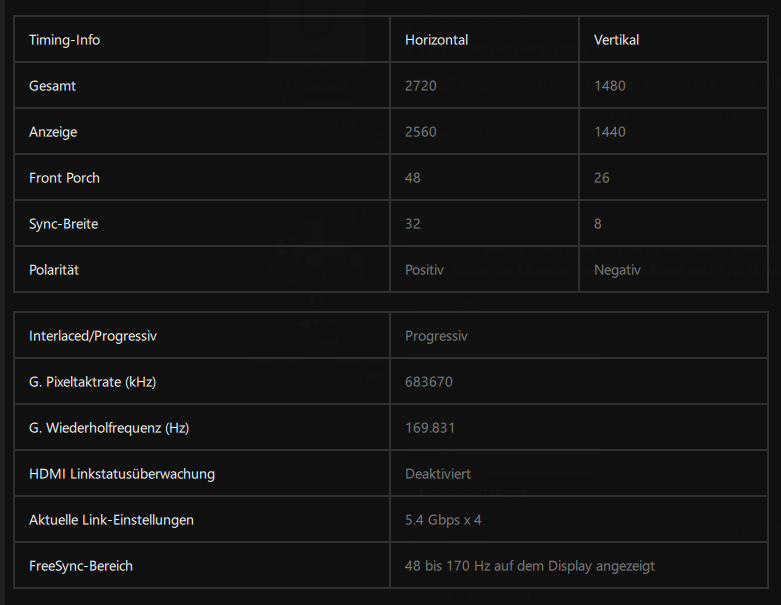Click horizontal Front Porch value 48
Viewport: 781px width, 605px height.
pos(412,178)
